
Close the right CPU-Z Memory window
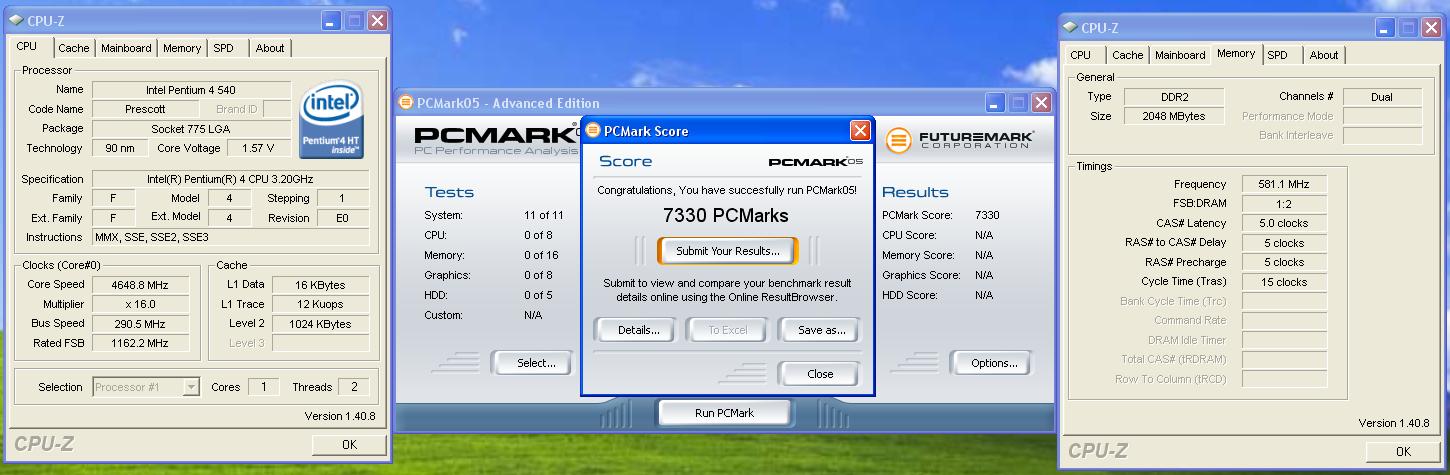click(x=1431, y=28)
